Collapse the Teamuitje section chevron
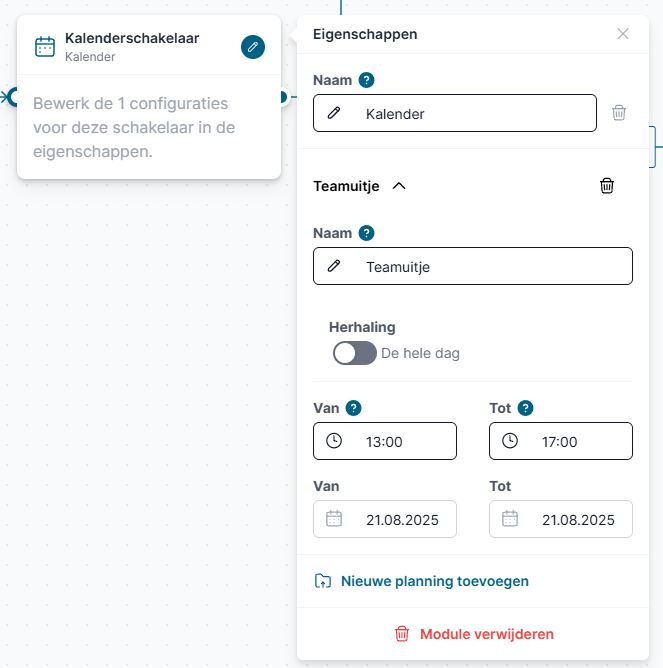663x668 pixels. point(399,186)
